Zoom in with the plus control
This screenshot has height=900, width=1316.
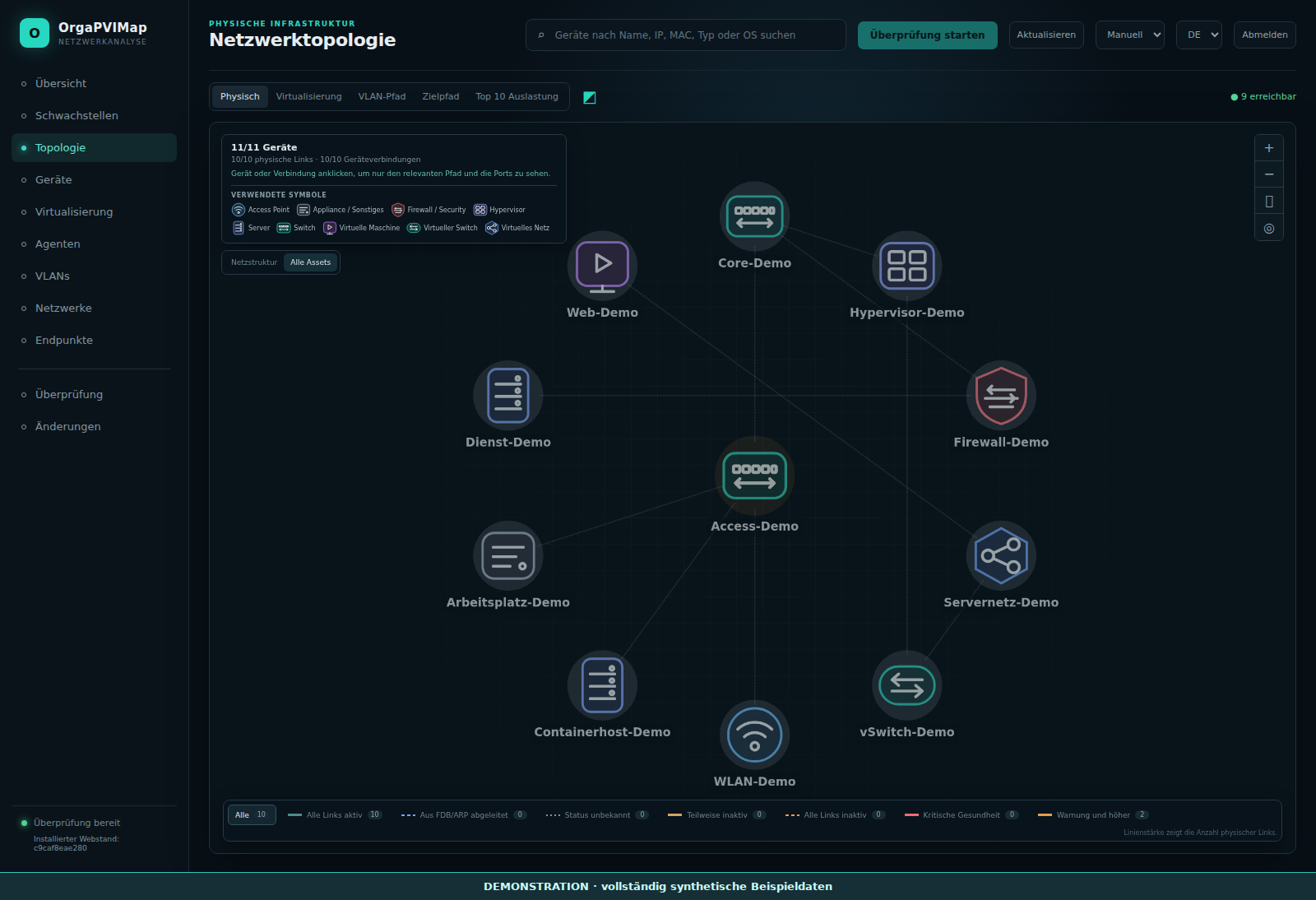[1269, 148]
